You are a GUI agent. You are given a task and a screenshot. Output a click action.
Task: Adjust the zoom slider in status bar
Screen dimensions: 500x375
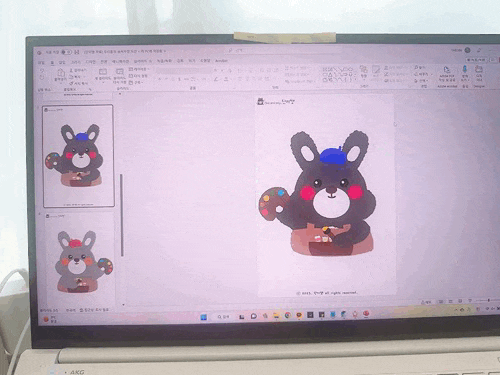488,300
